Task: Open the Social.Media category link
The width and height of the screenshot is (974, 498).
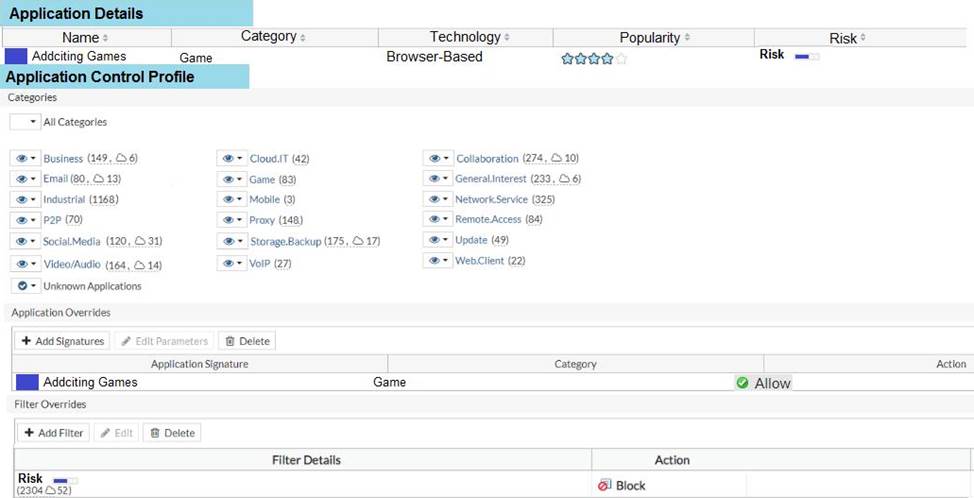Action: pyautogui.click(x=71, y=241)
